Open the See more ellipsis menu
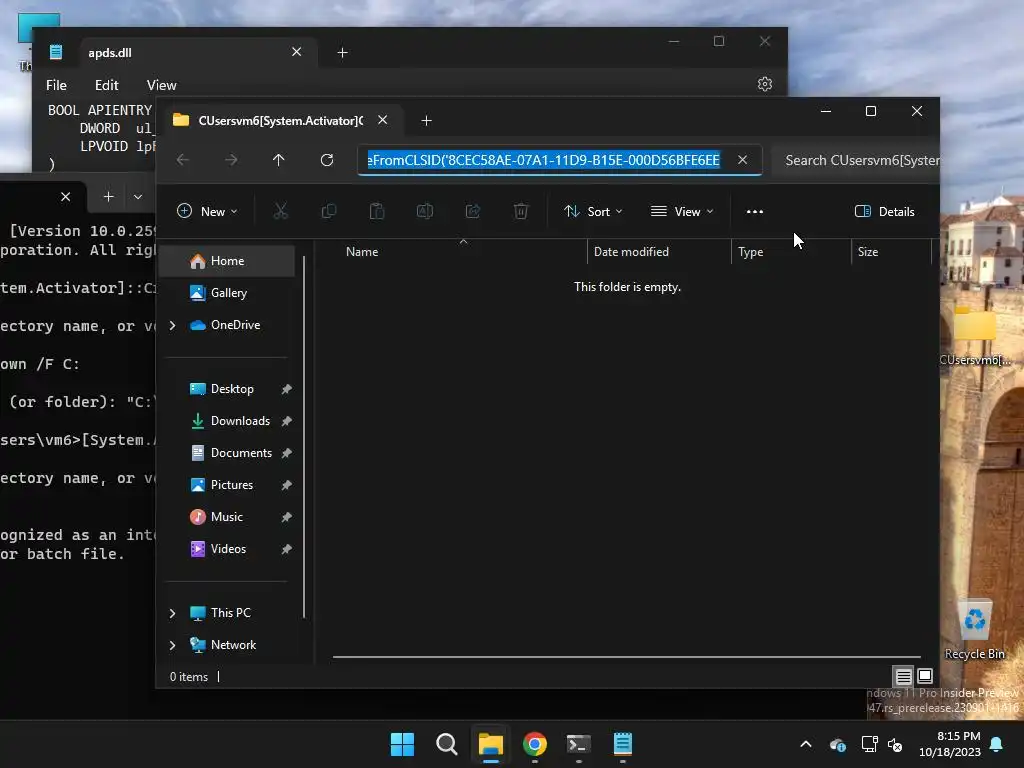 755,211
